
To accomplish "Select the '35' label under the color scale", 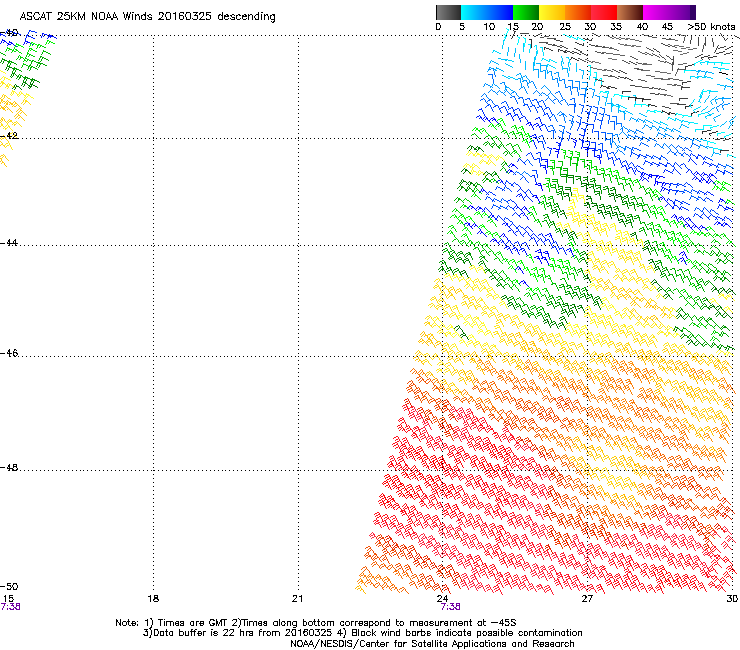I will (x=616, y=27).
